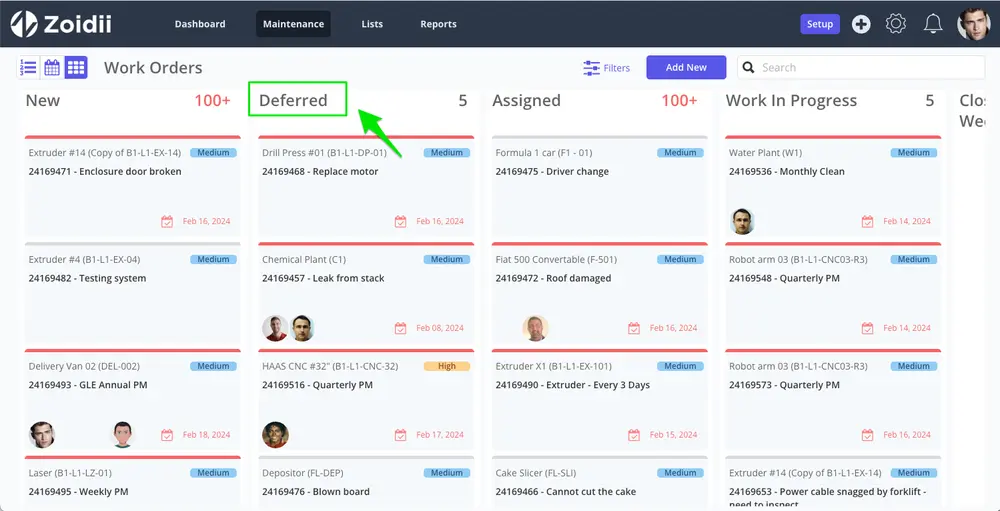Open the Filters sliders icon
Image resolution: width=1000 pixels, height=511 pixels.
pyautogui.click(x=592, y=68)
